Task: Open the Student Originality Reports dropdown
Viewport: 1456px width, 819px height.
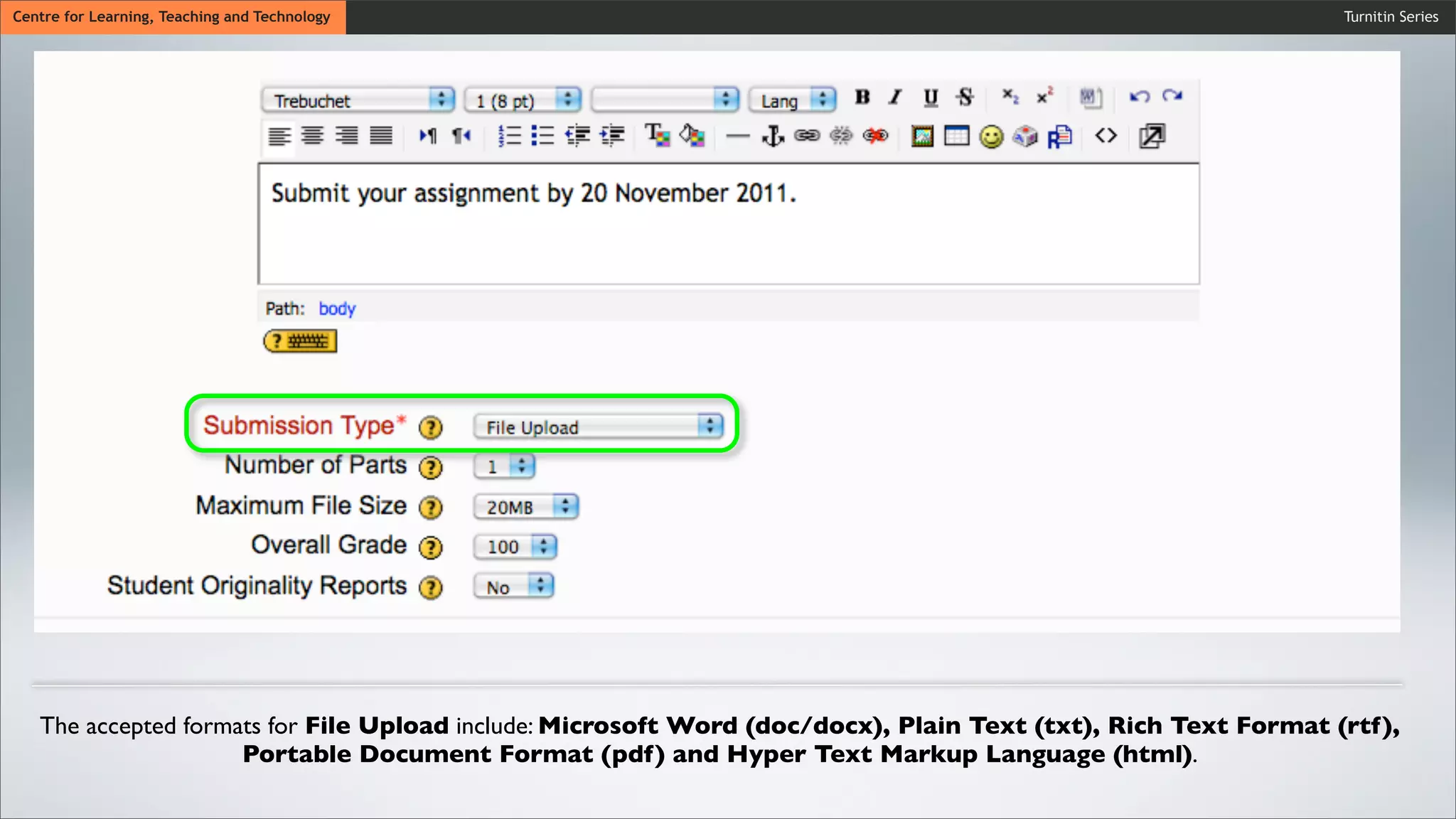Action: 513,587
